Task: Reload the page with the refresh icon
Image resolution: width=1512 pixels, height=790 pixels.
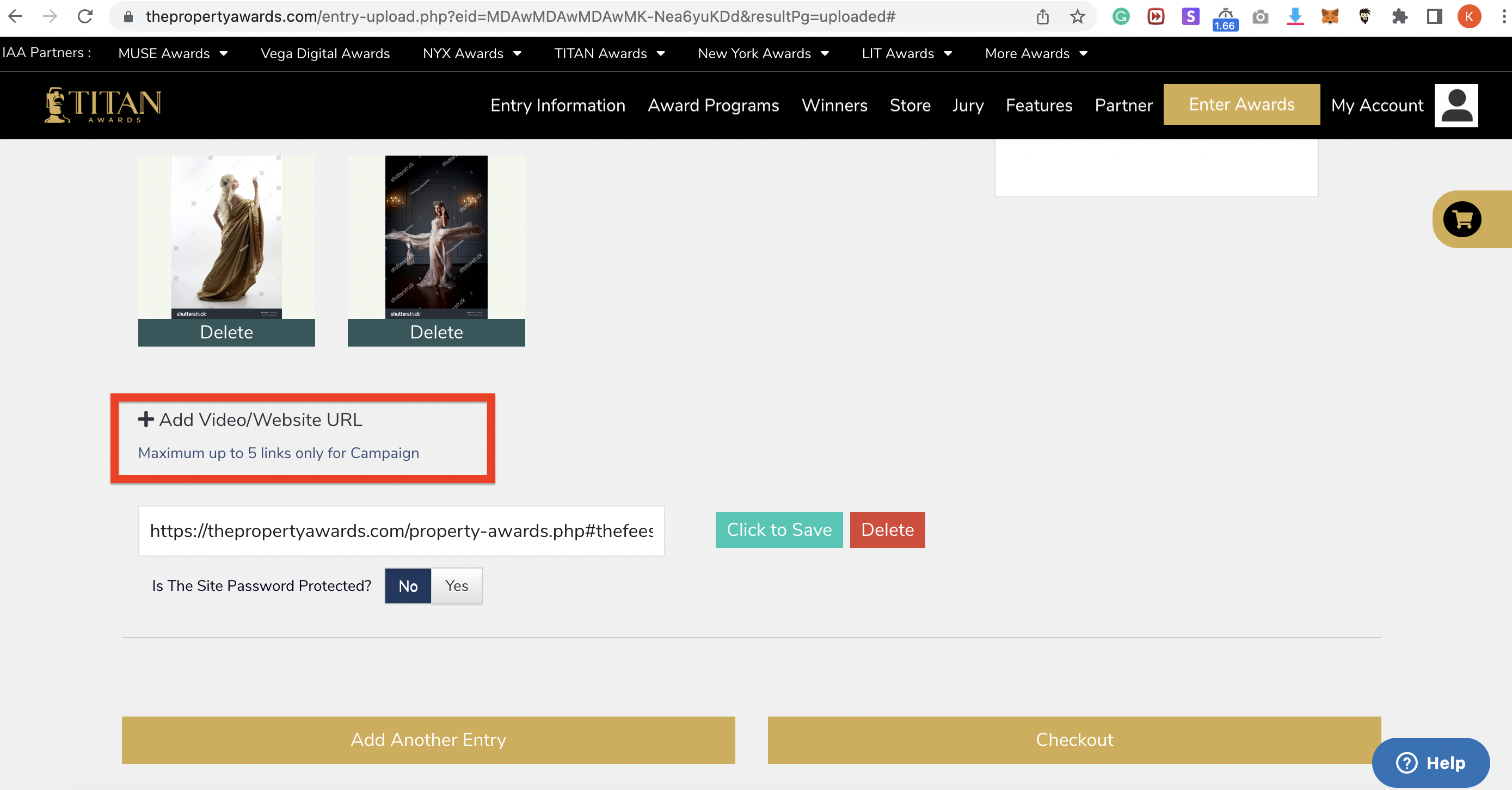Action: (x=85, y=16)
